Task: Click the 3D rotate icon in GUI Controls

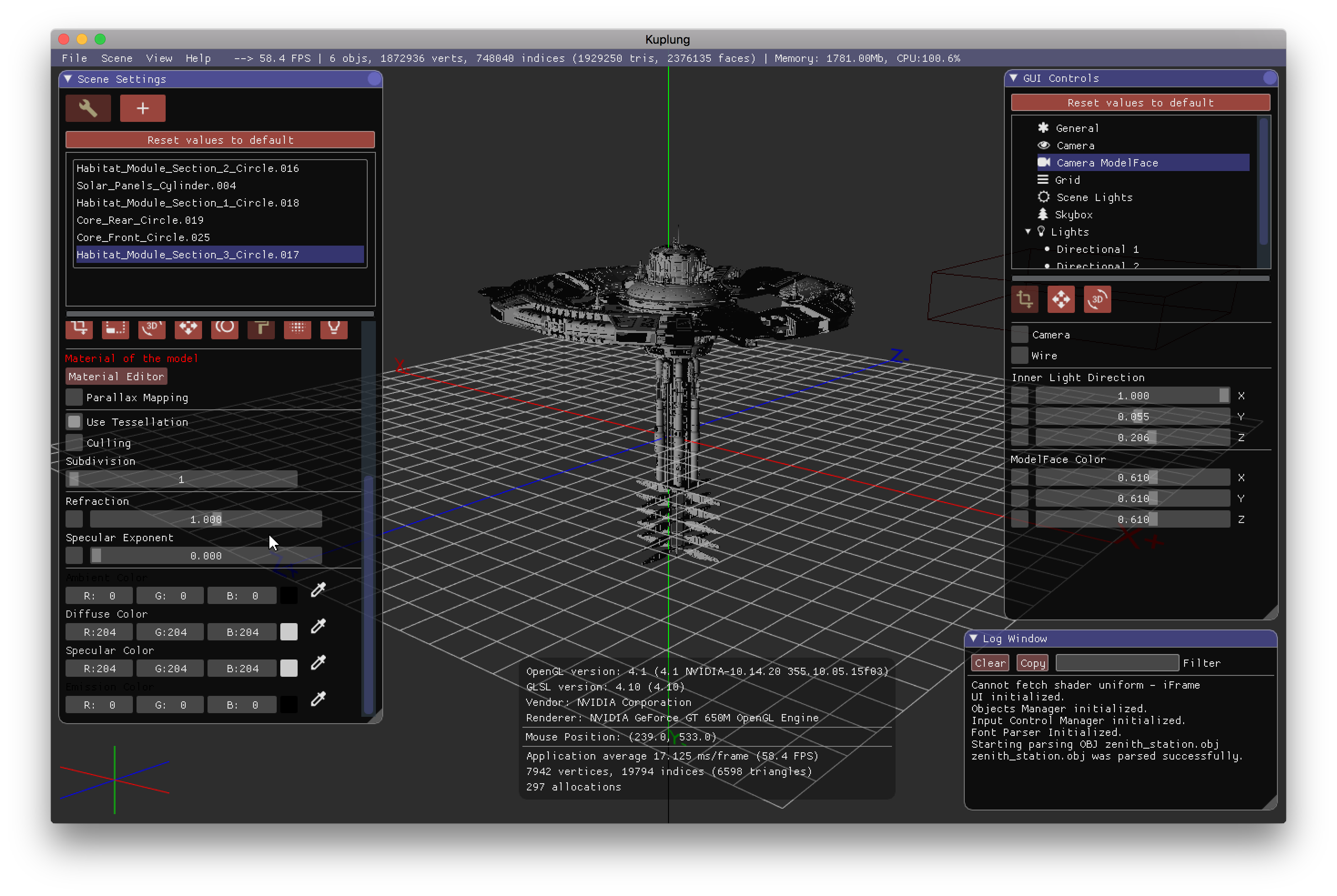Action: click(1097, 299)
